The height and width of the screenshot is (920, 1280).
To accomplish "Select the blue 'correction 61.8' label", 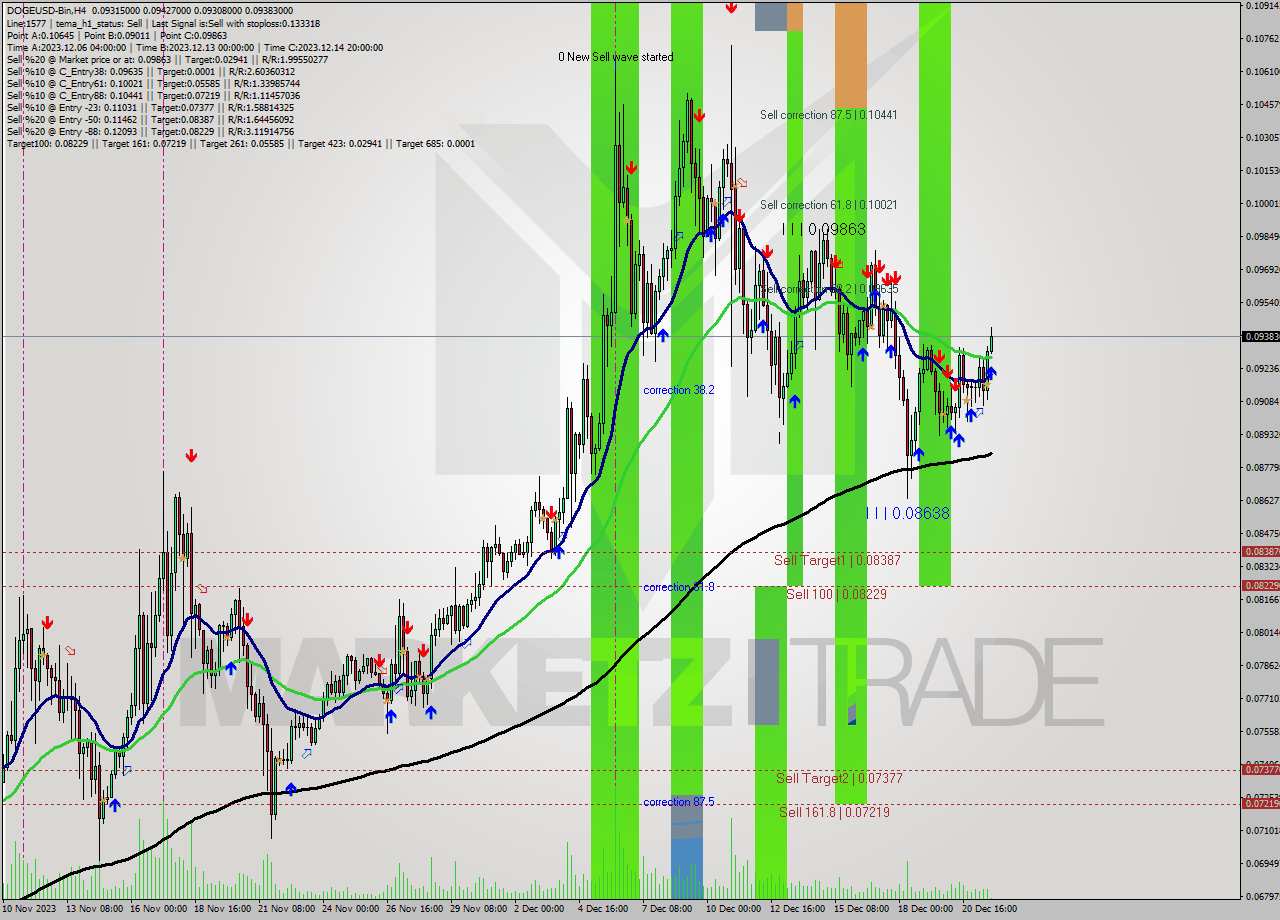I will tap(679, 587).
